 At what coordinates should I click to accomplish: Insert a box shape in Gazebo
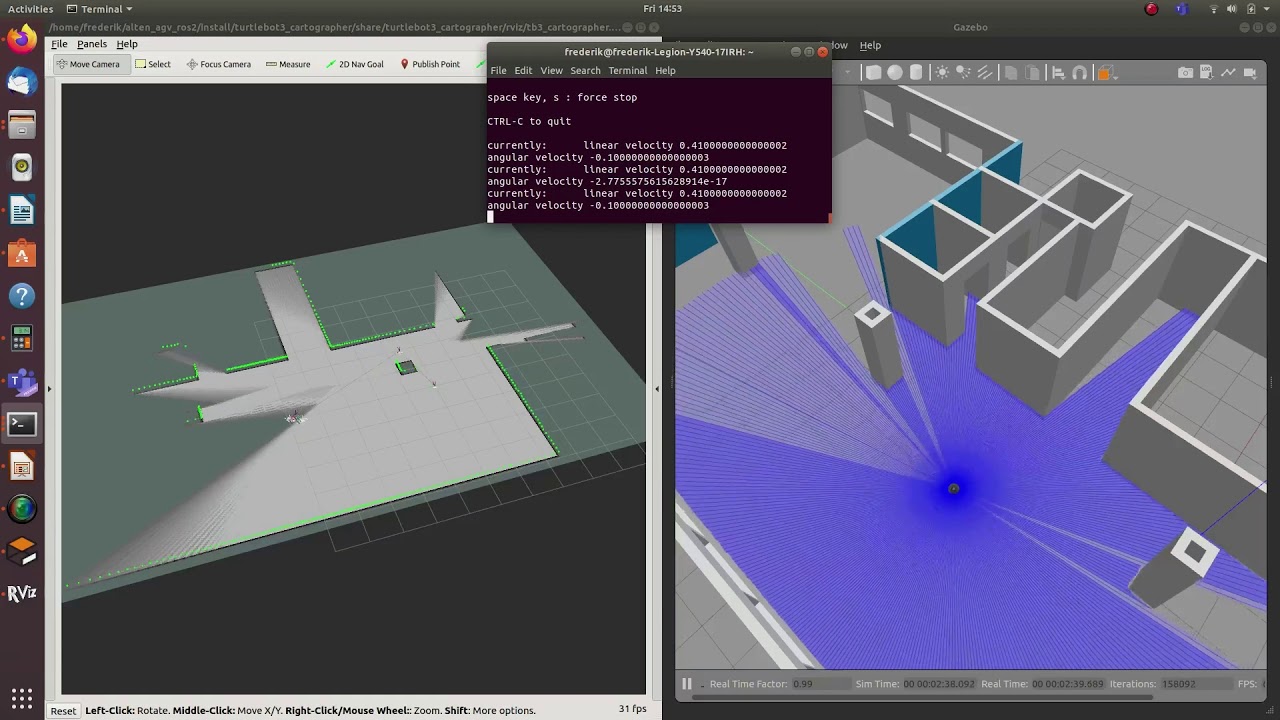point(873,72)
